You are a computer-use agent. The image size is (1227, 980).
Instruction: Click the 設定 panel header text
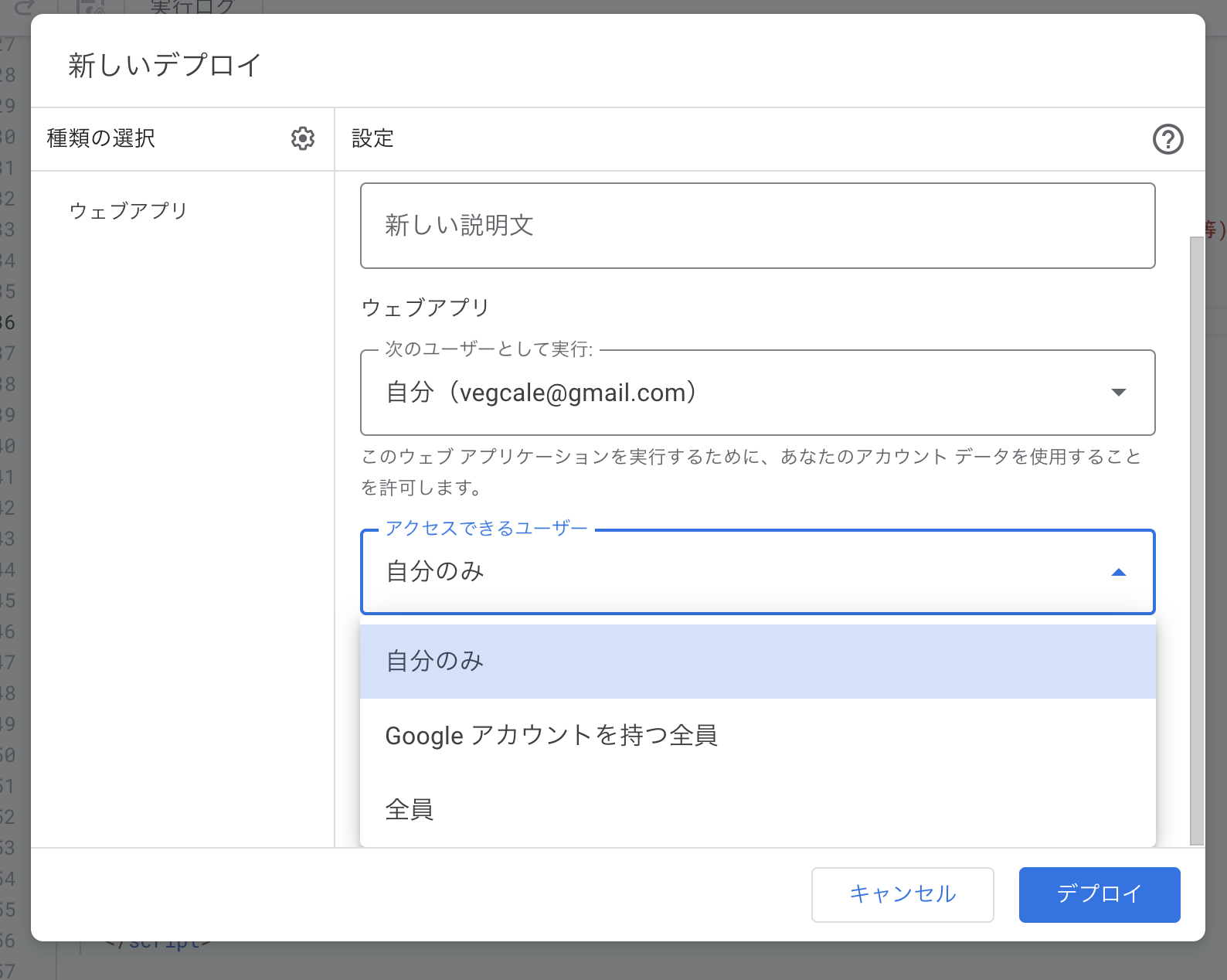[x=372, y=138]
